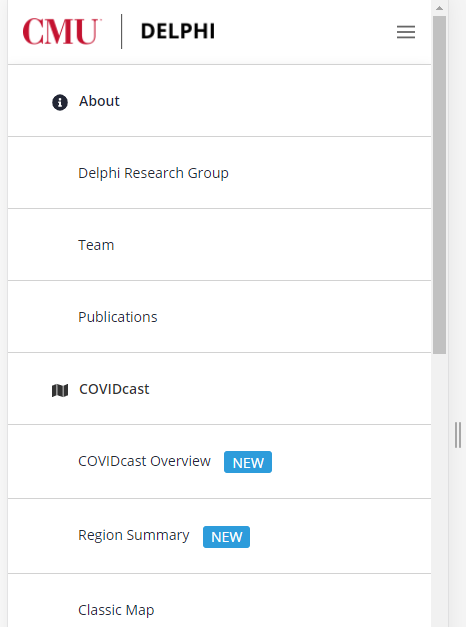Image resolution: width=466 pixels, height=627 pixels.
Task: Open the Team page
Action: 219,245
